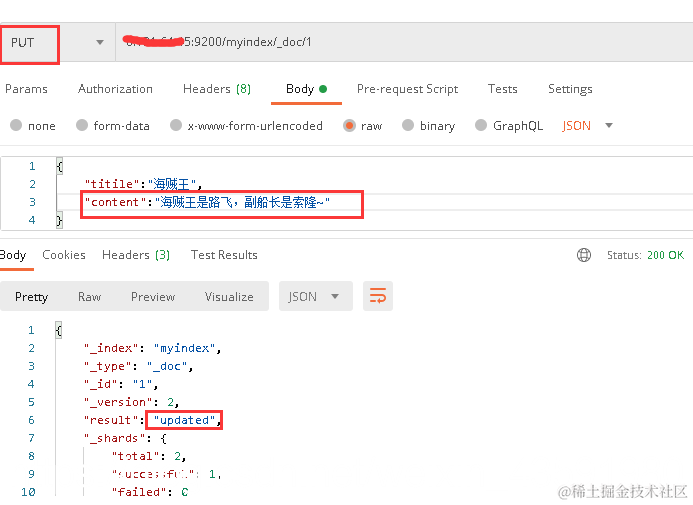
Task: Open response Headers (3) tab
Action: point(136,255)
